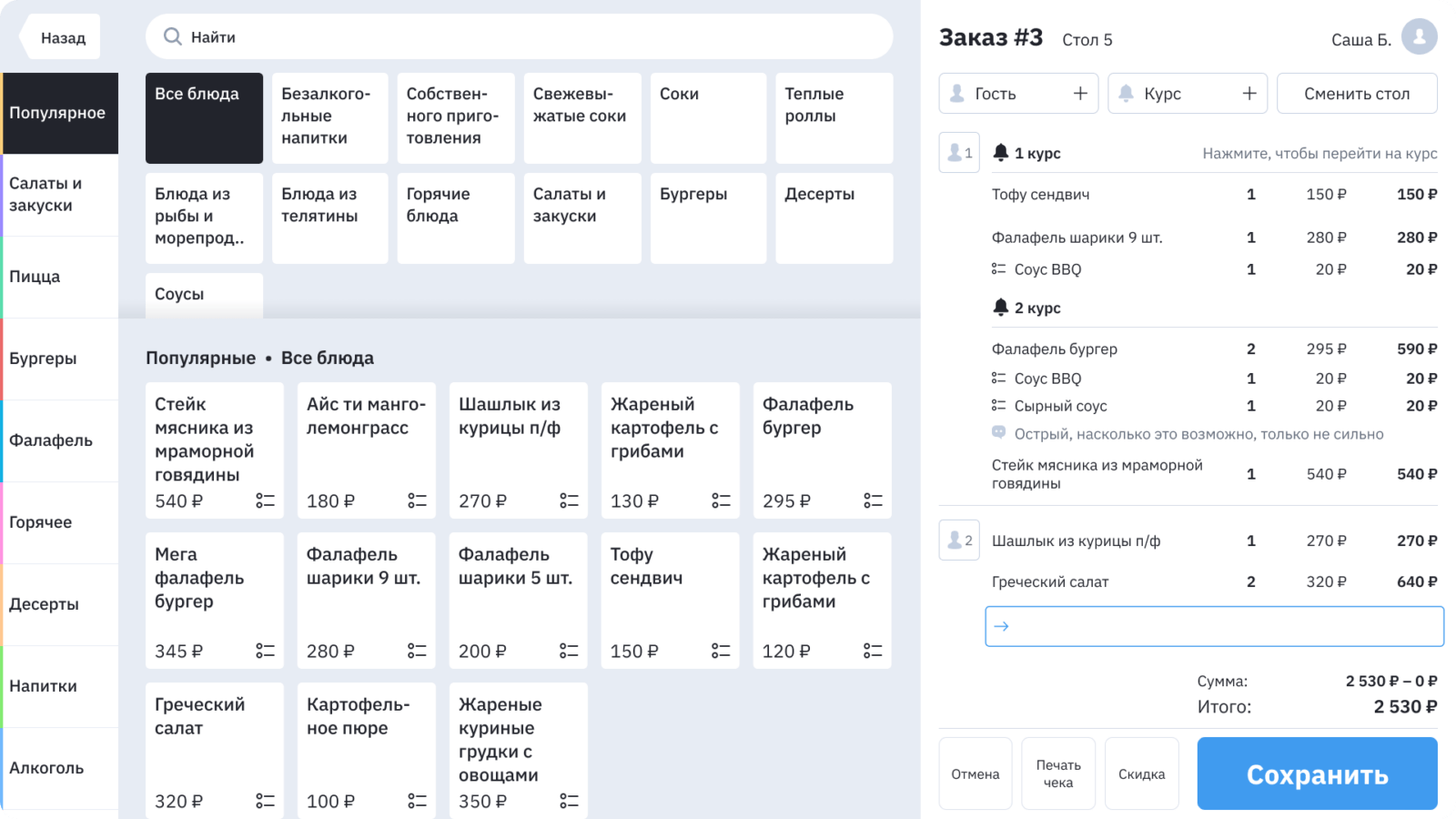Open modifiers icon on Греческий салат card

265,801
